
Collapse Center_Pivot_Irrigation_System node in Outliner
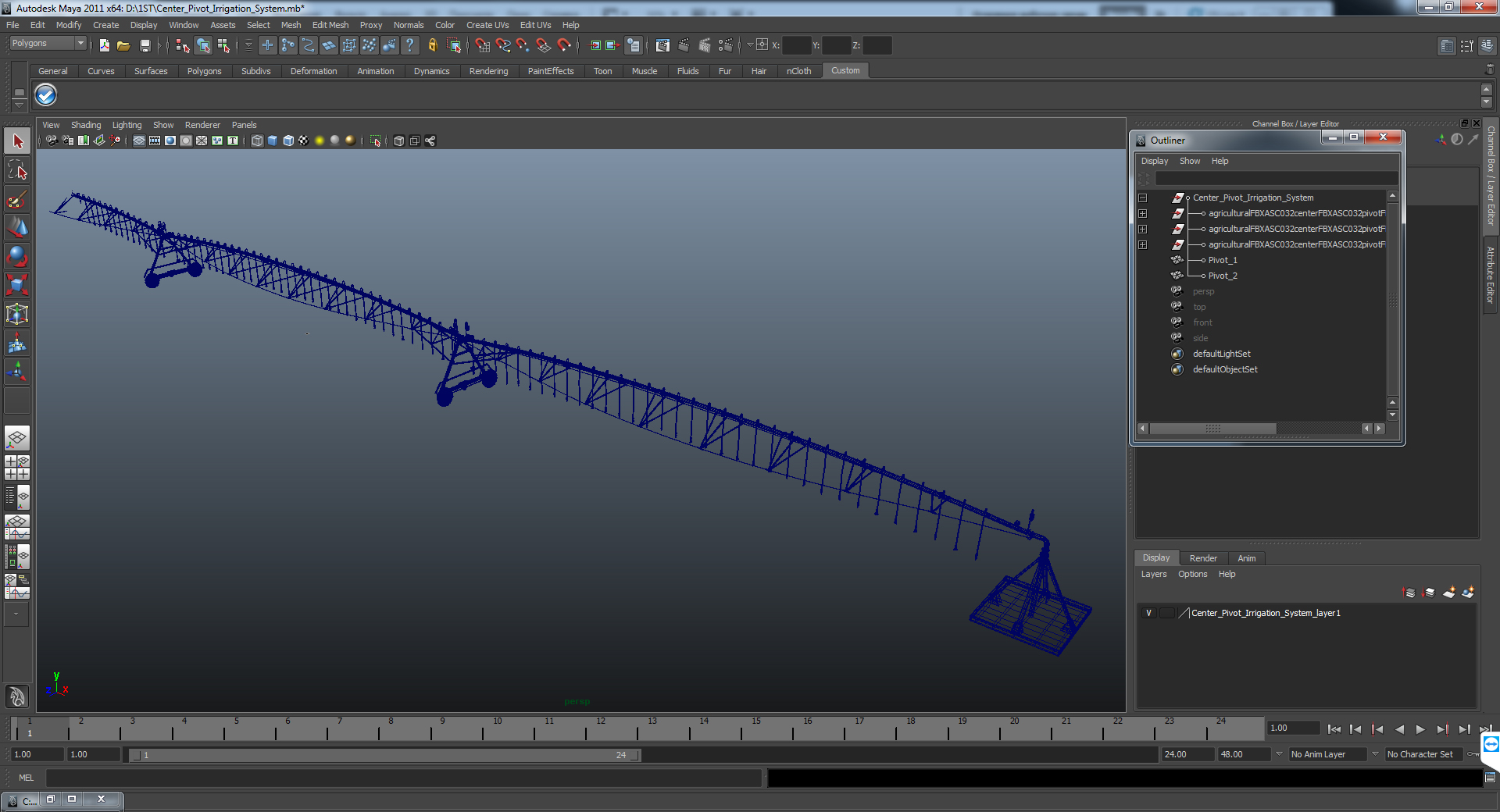(1142, 198)
